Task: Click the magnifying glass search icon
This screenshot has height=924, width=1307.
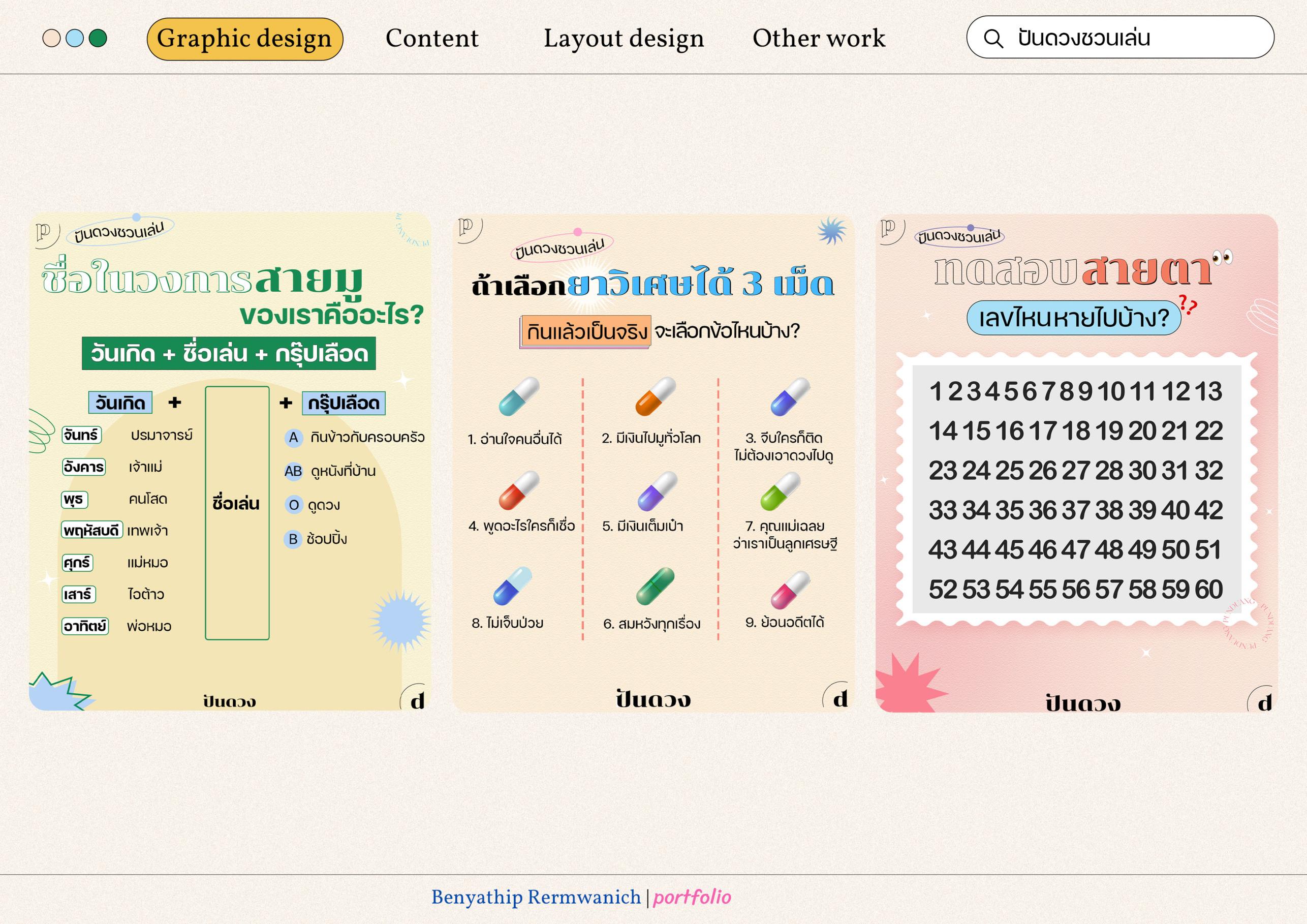Action: [x=993, y=38]
